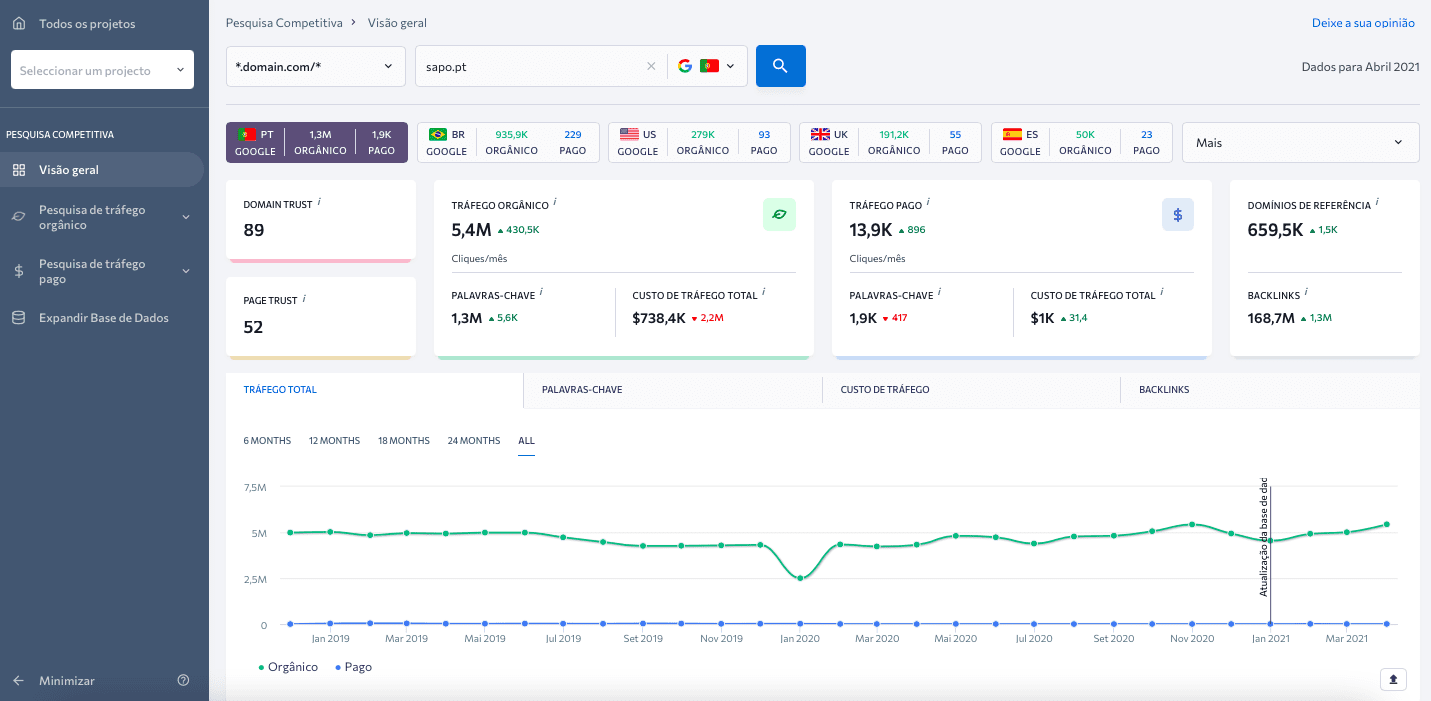Screen dimensions: 1431x701
Task: Click the Expandir Base de Dados database icon
Action: tap(21, 316)
